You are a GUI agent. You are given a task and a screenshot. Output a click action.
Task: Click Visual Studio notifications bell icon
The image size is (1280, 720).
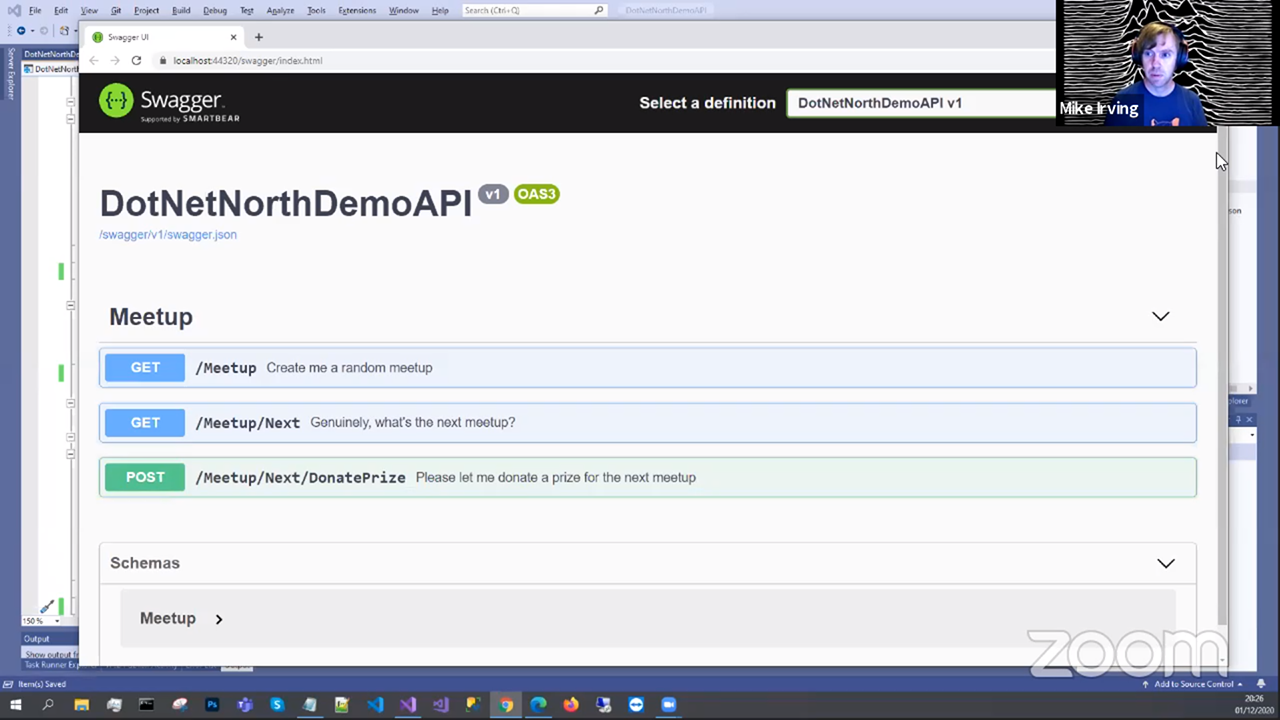(1260, 684)
